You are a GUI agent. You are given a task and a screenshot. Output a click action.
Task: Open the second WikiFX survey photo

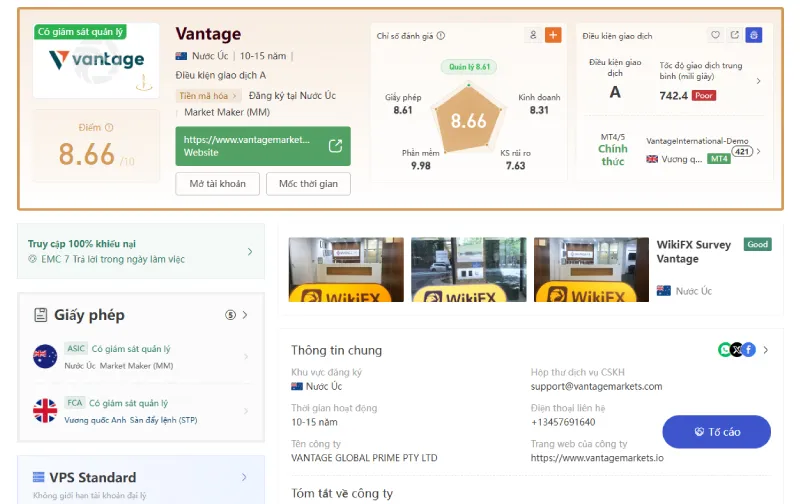point(468,269)
